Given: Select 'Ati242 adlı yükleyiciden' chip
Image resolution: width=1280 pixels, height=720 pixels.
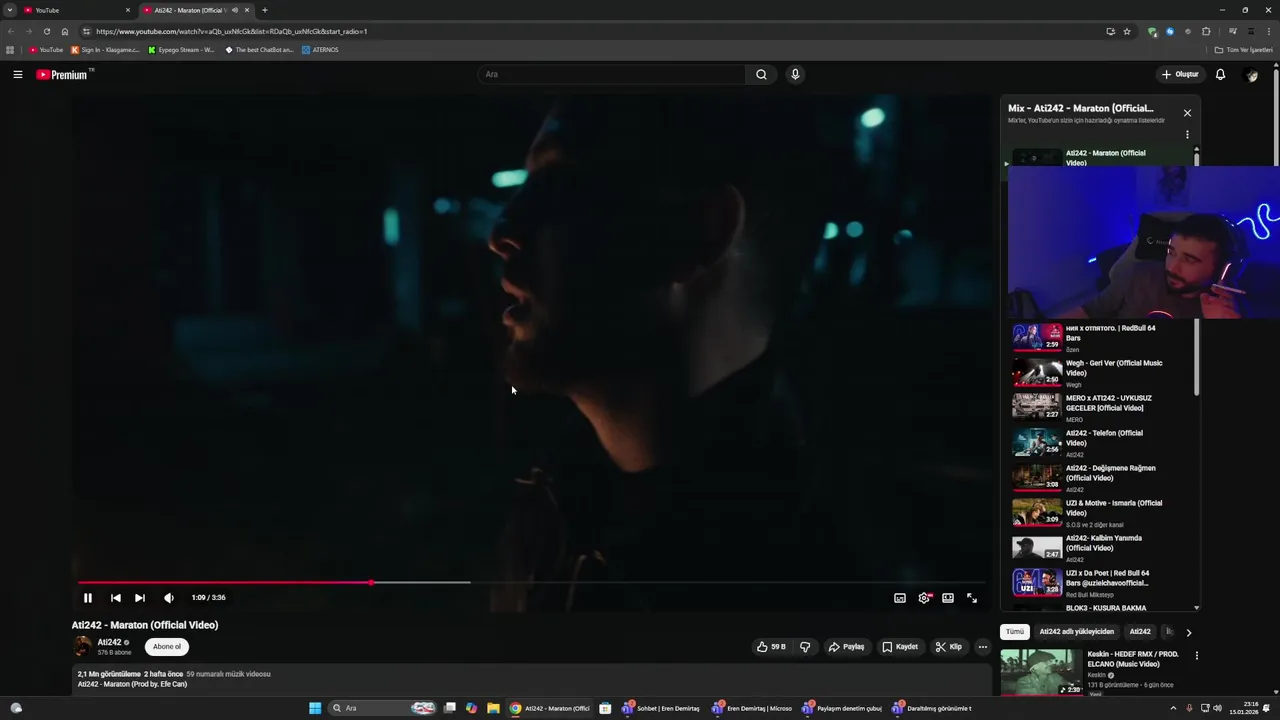Looking at the screenshot, I should click(1076, 632).
